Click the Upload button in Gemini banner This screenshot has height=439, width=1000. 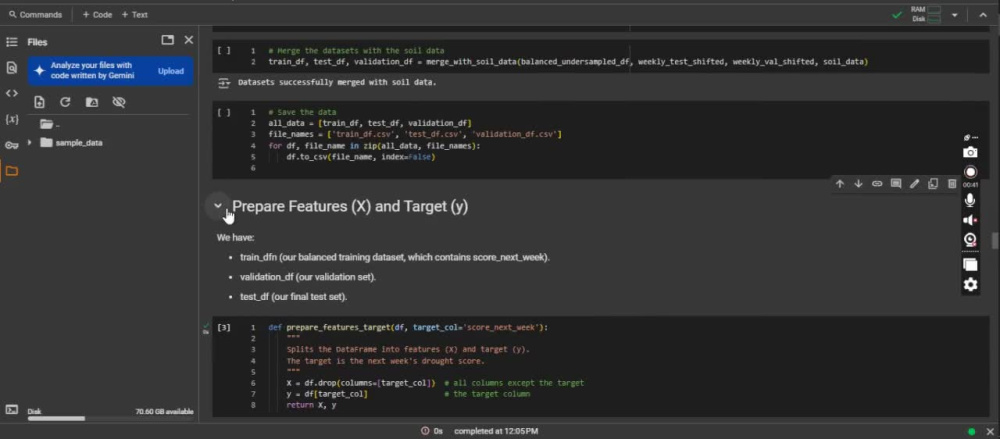[171, 71]
